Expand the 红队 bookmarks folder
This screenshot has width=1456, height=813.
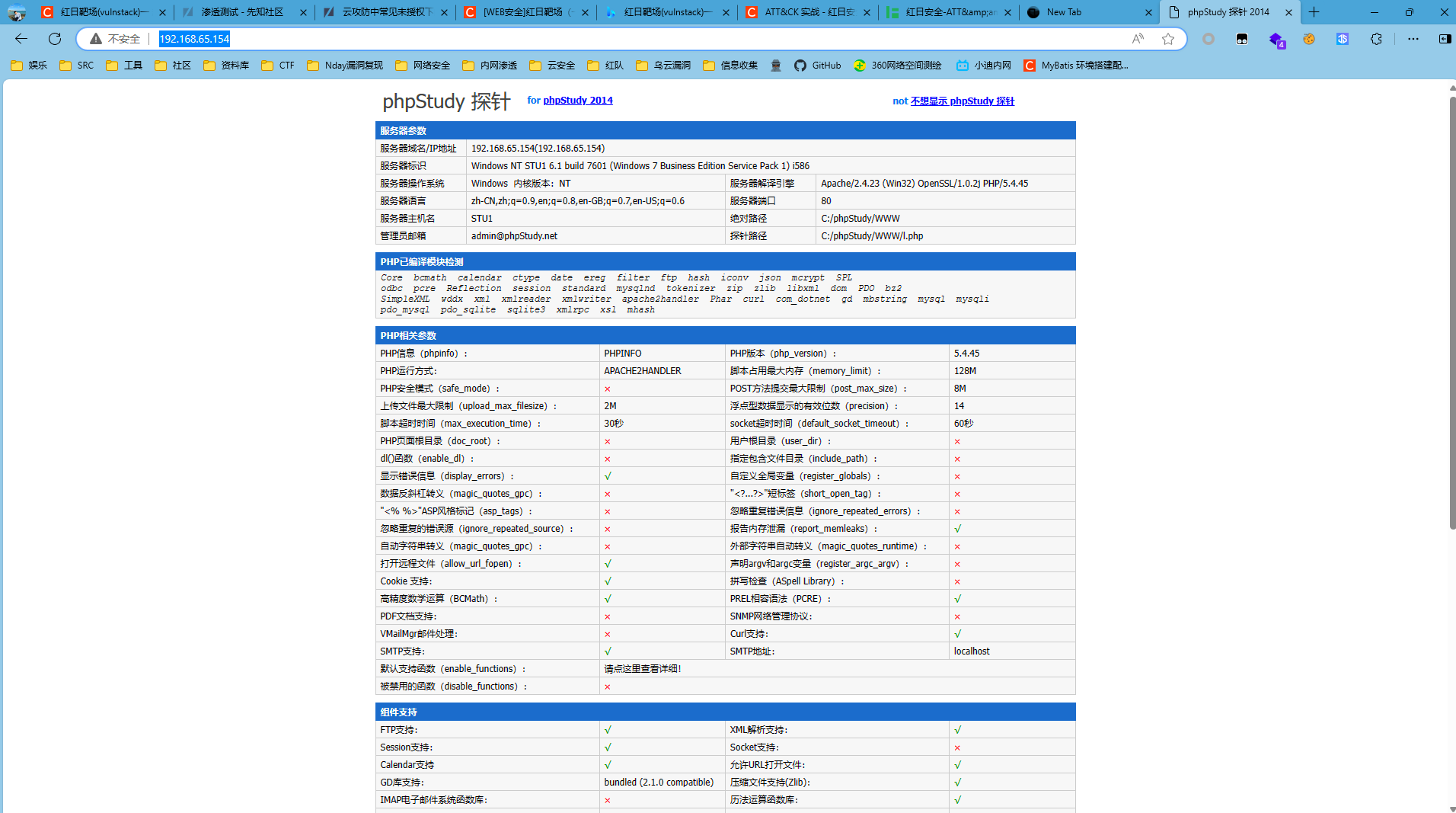tap(605, 66)
